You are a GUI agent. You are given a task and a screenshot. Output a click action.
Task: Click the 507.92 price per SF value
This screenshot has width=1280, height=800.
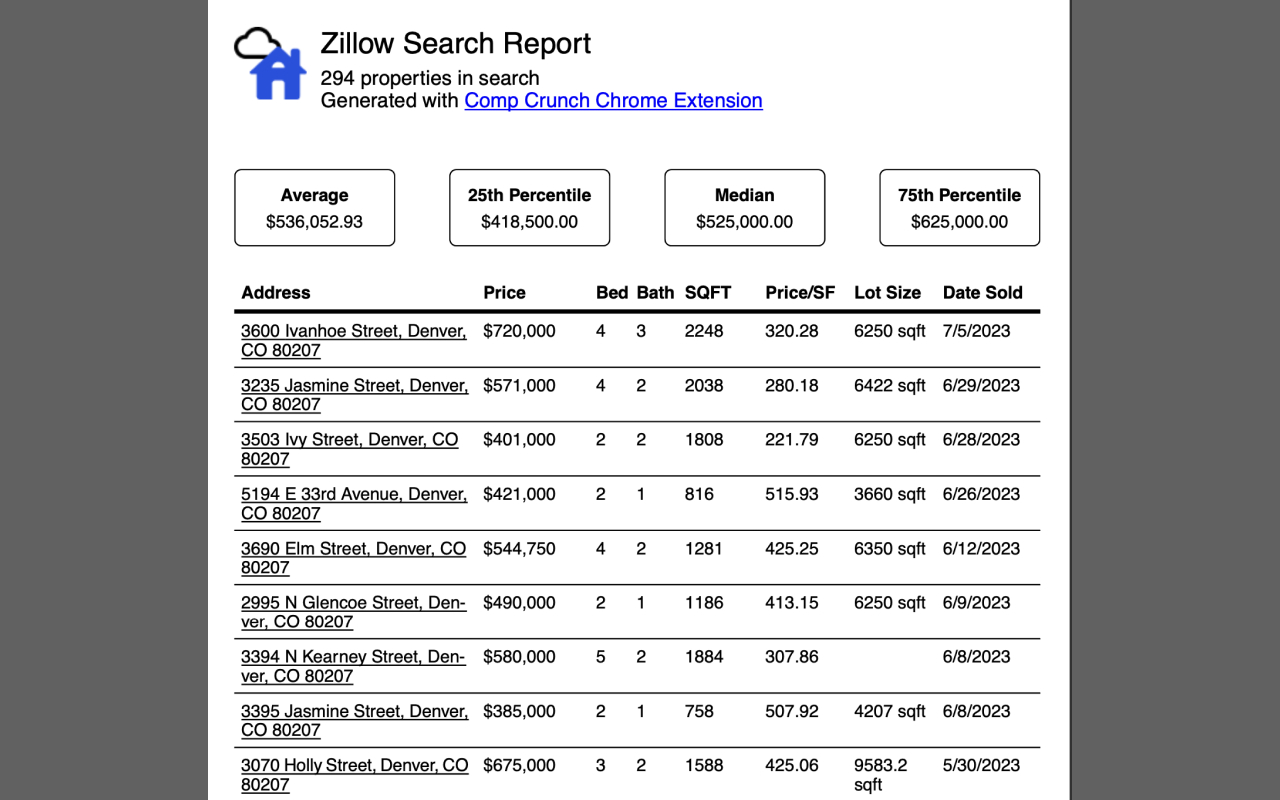792,711
